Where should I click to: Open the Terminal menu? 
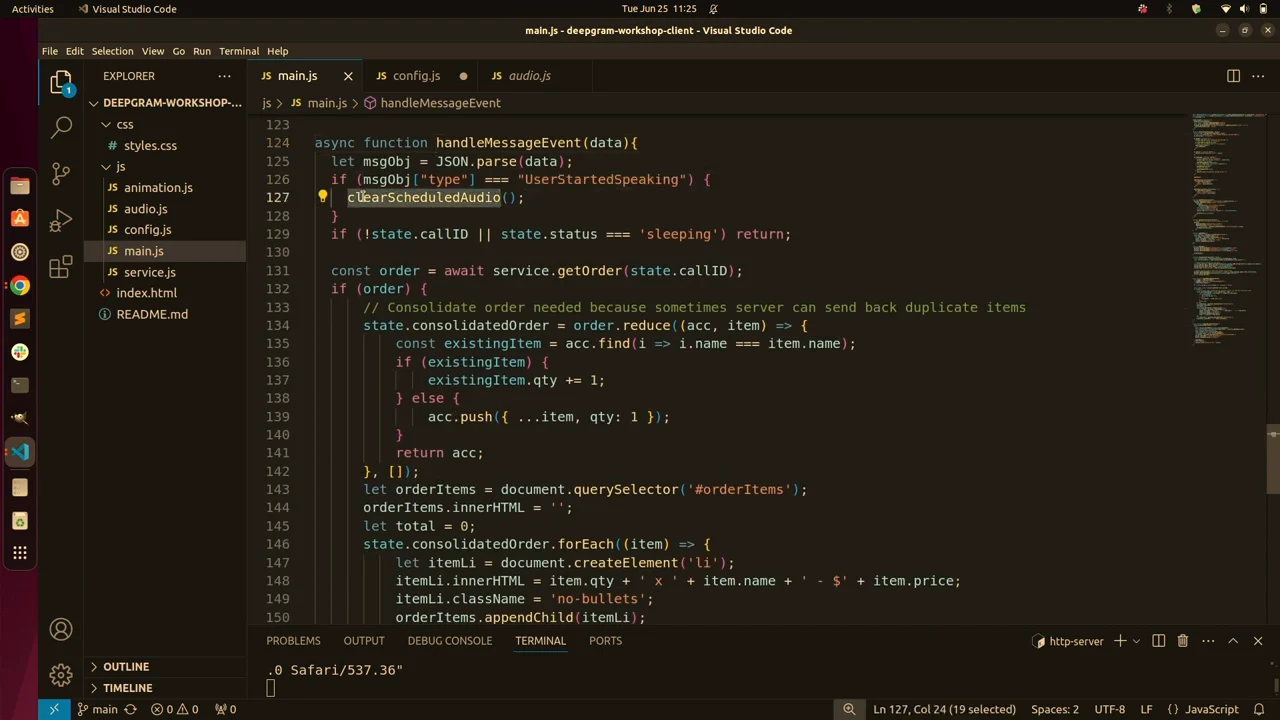point(239,51)
